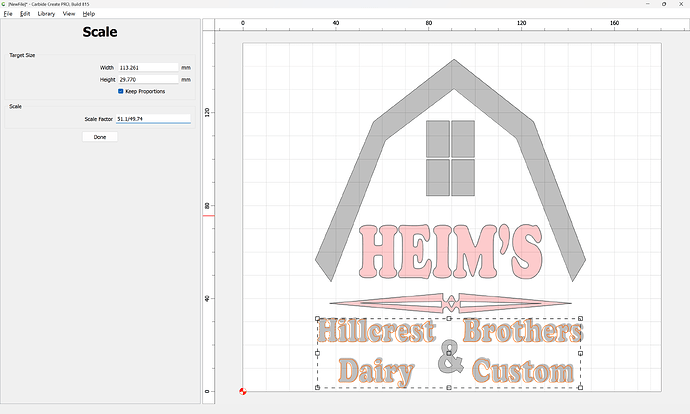Click the bottom-left selection handle
This screenshot has width=690, height=414.
(x=317, y=388)
